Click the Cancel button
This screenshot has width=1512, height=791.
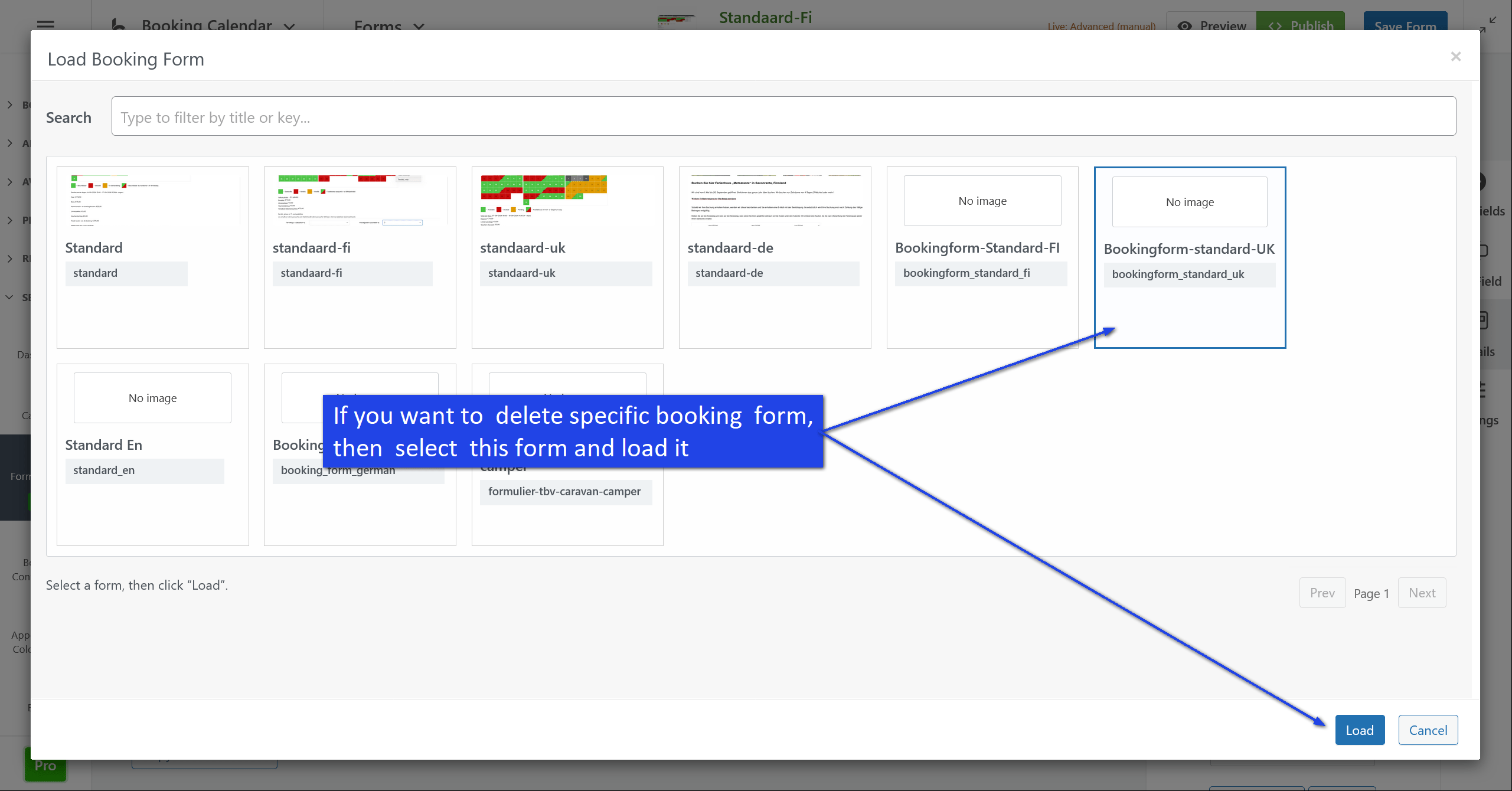[x=1427, y=730]
